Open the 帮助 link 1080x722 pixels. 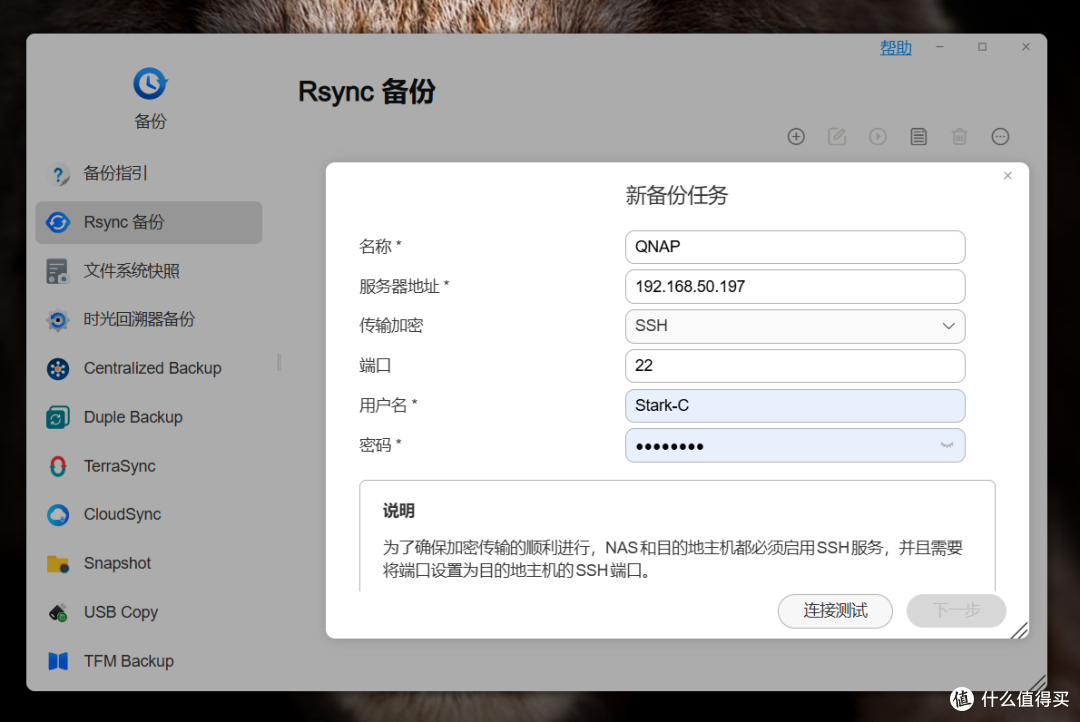(895, 48)
